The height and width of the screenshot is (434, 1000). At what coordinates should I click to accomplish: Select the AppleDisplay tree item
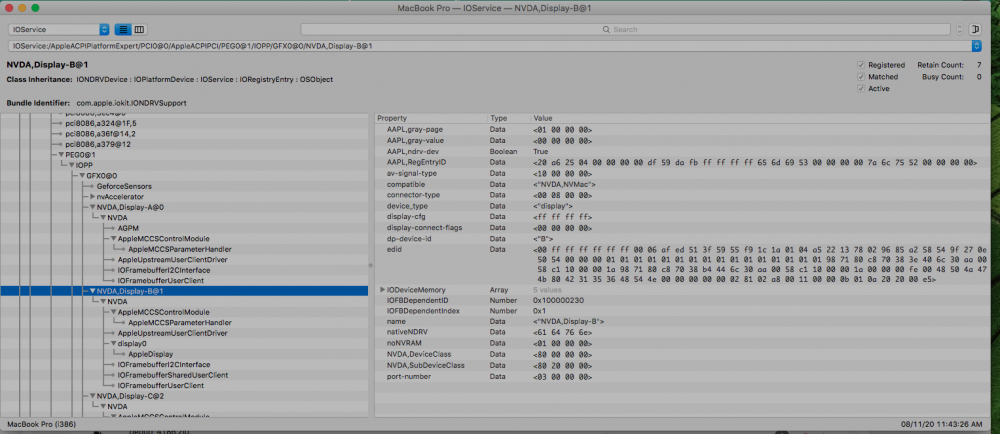153,354
